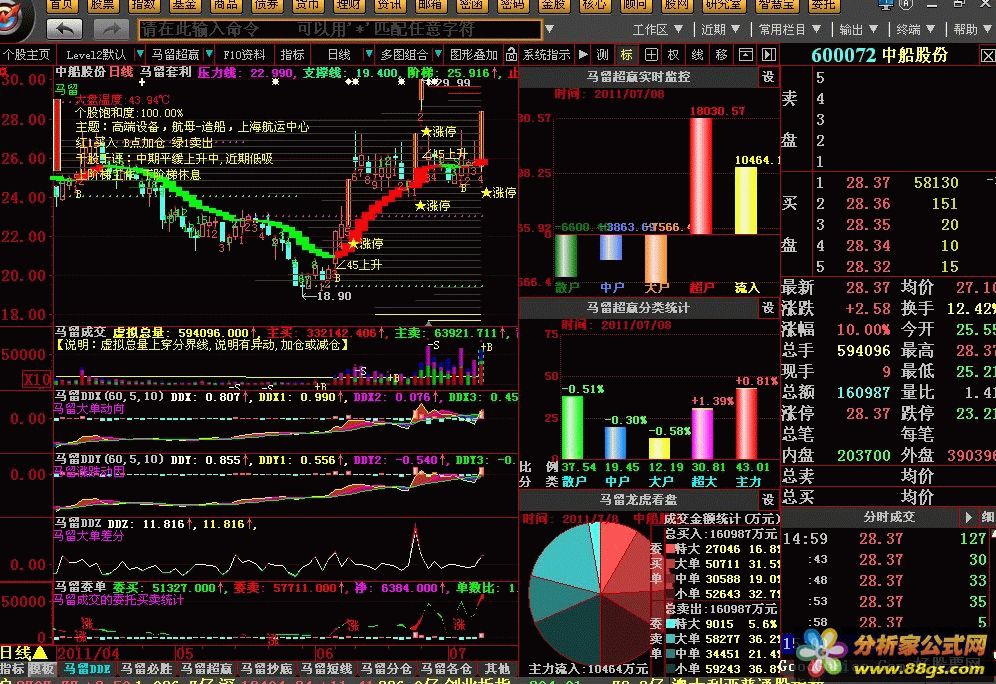Switch to the 马留分仓 bottom tab

[386, 668]
